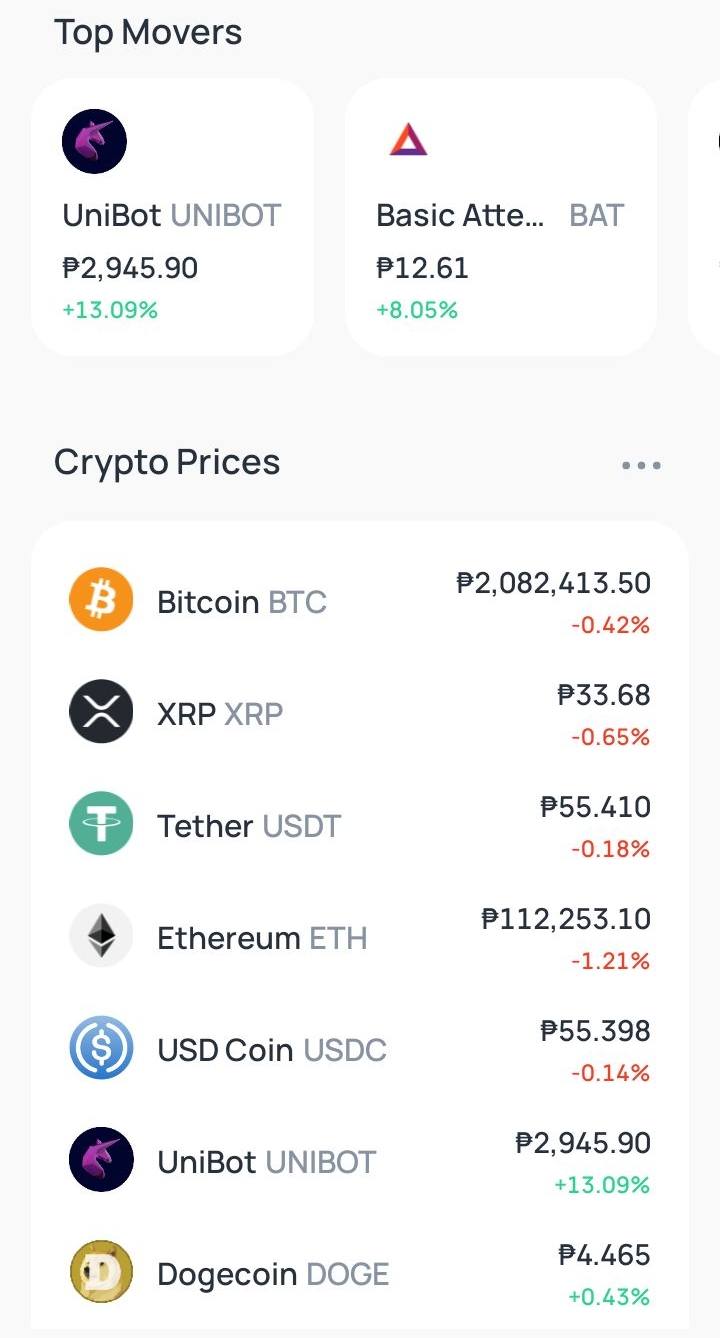Tap the UniBot +13.09% change in list
The width and height of the screenshot is (720, 1338).
602,1185
